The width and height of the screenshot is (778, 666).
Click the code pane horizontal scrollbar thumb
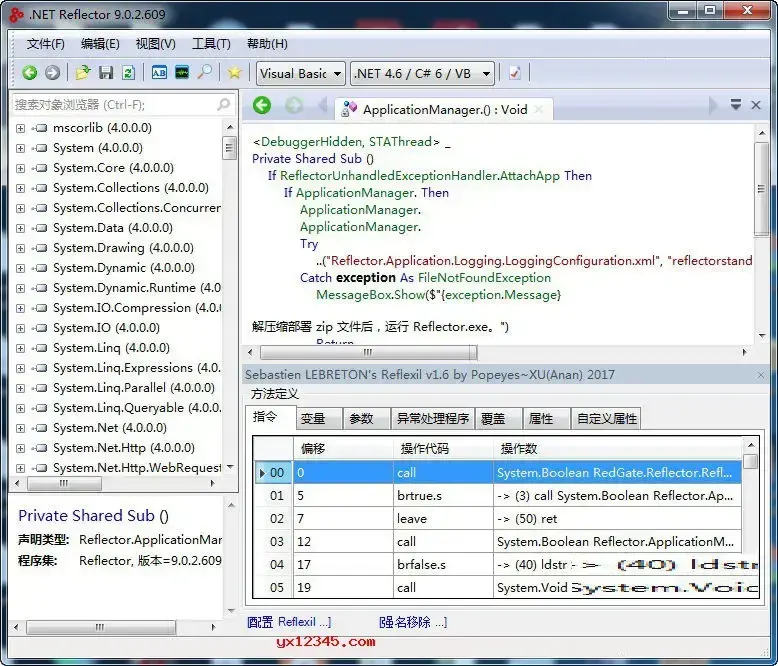(368, 352)
